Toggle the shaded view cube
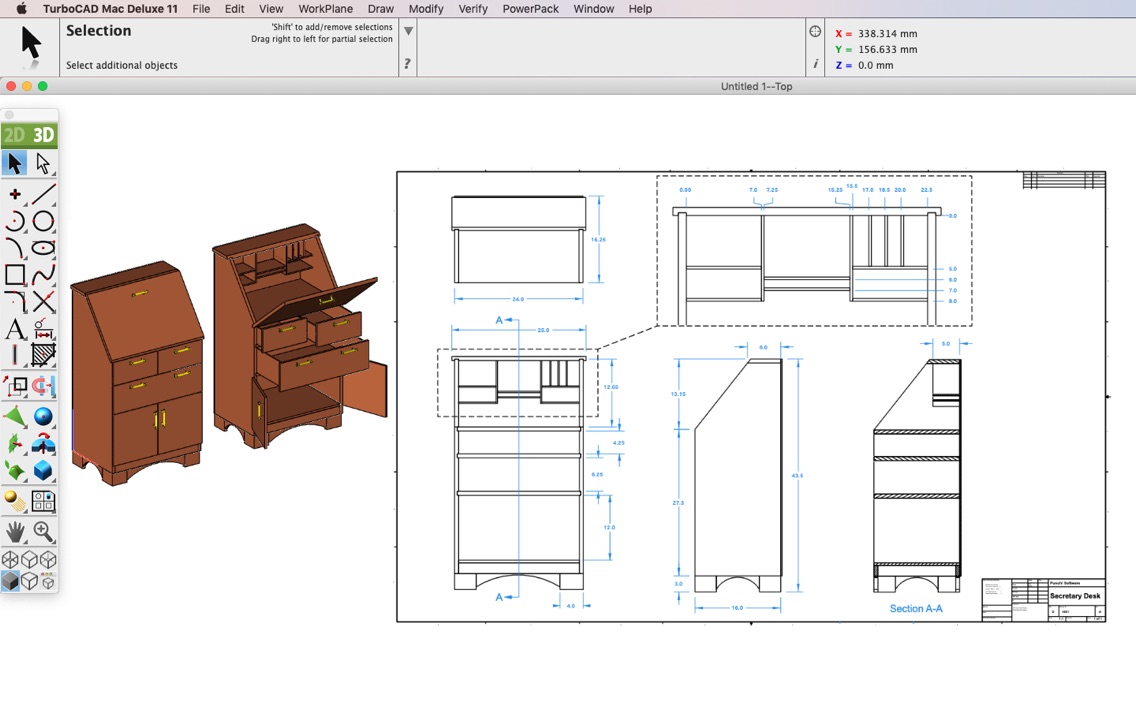Viewport: 1136px width, 710px height. coord(12,578)
